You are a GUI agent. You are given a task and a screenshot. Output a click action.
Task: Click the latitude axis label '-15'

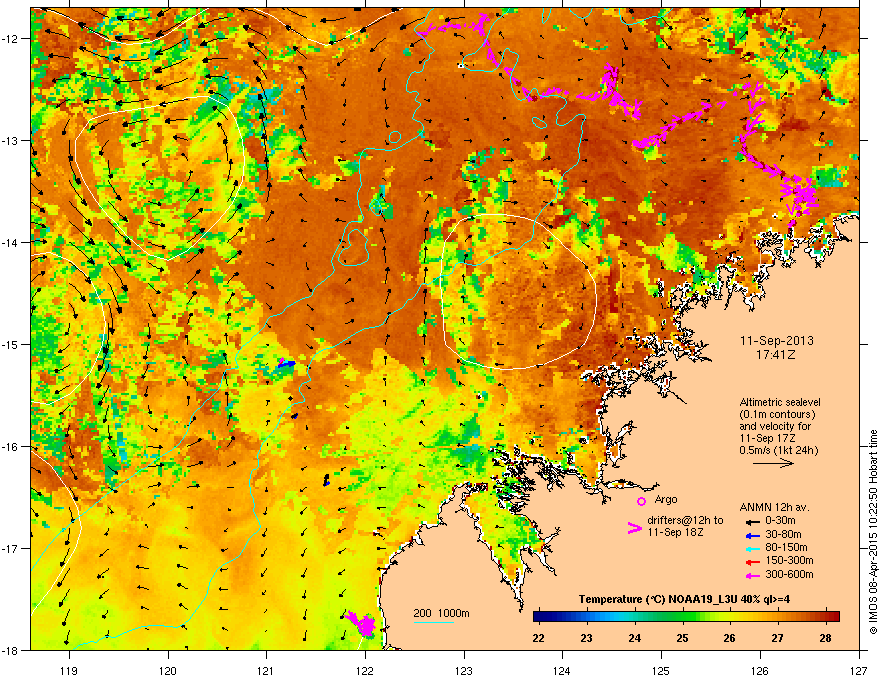click(12, 344)
